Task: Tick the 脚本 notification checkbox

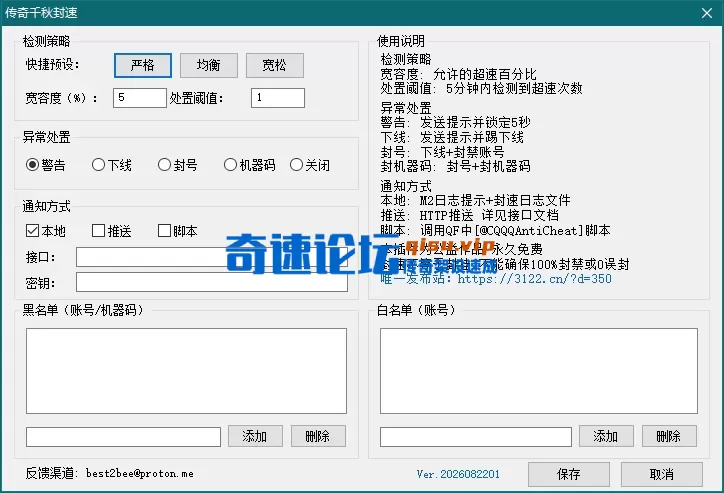Action: click(178, 231)
